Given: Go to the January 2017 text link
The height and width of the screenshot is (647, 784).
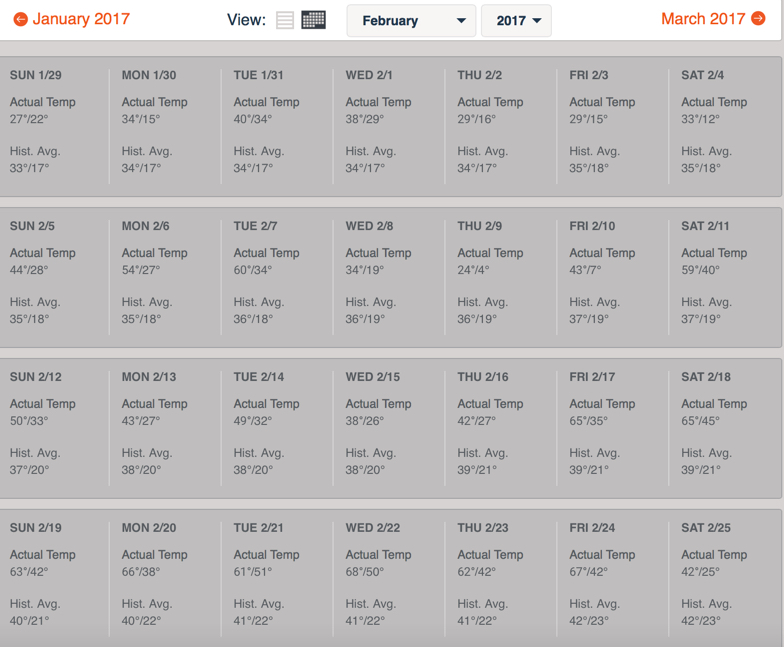Looking at the screenshot, I should click(81, 19).
